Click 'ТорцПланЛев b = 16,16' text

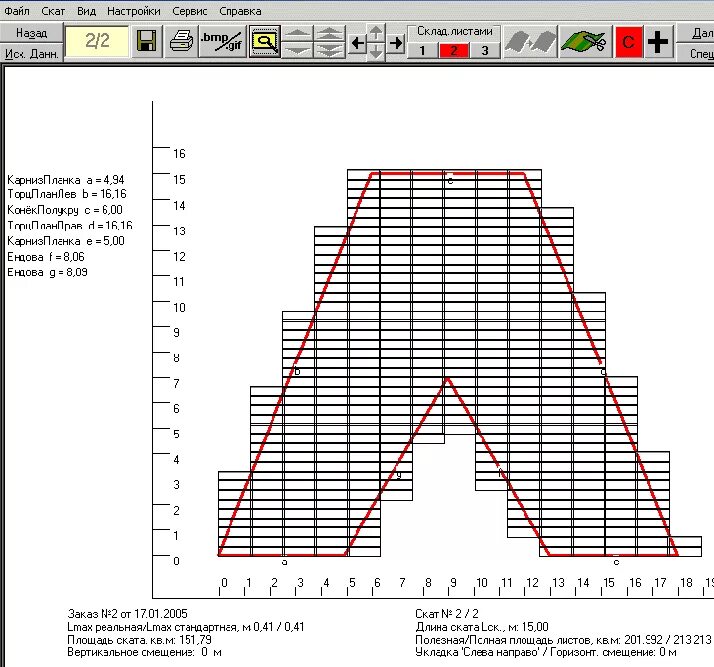[x=66, y=194]
